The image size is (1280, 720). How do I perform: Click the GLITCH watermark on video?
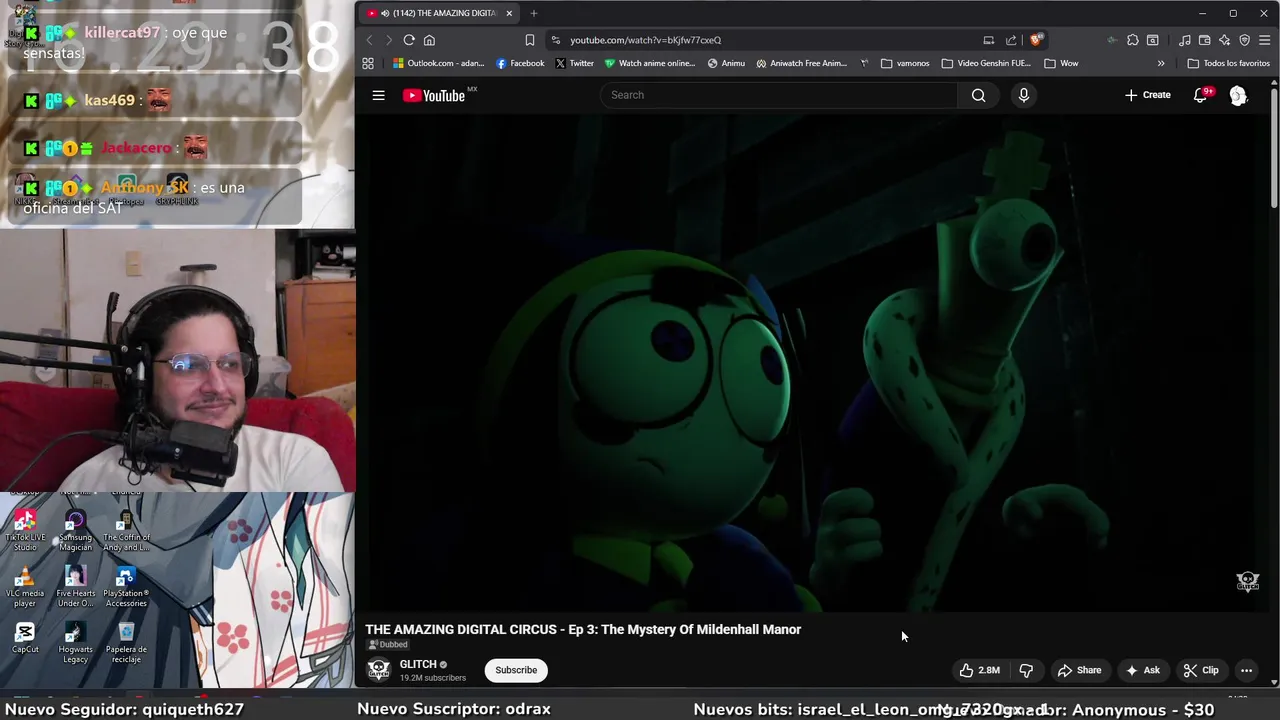[x=1247, y=581]
